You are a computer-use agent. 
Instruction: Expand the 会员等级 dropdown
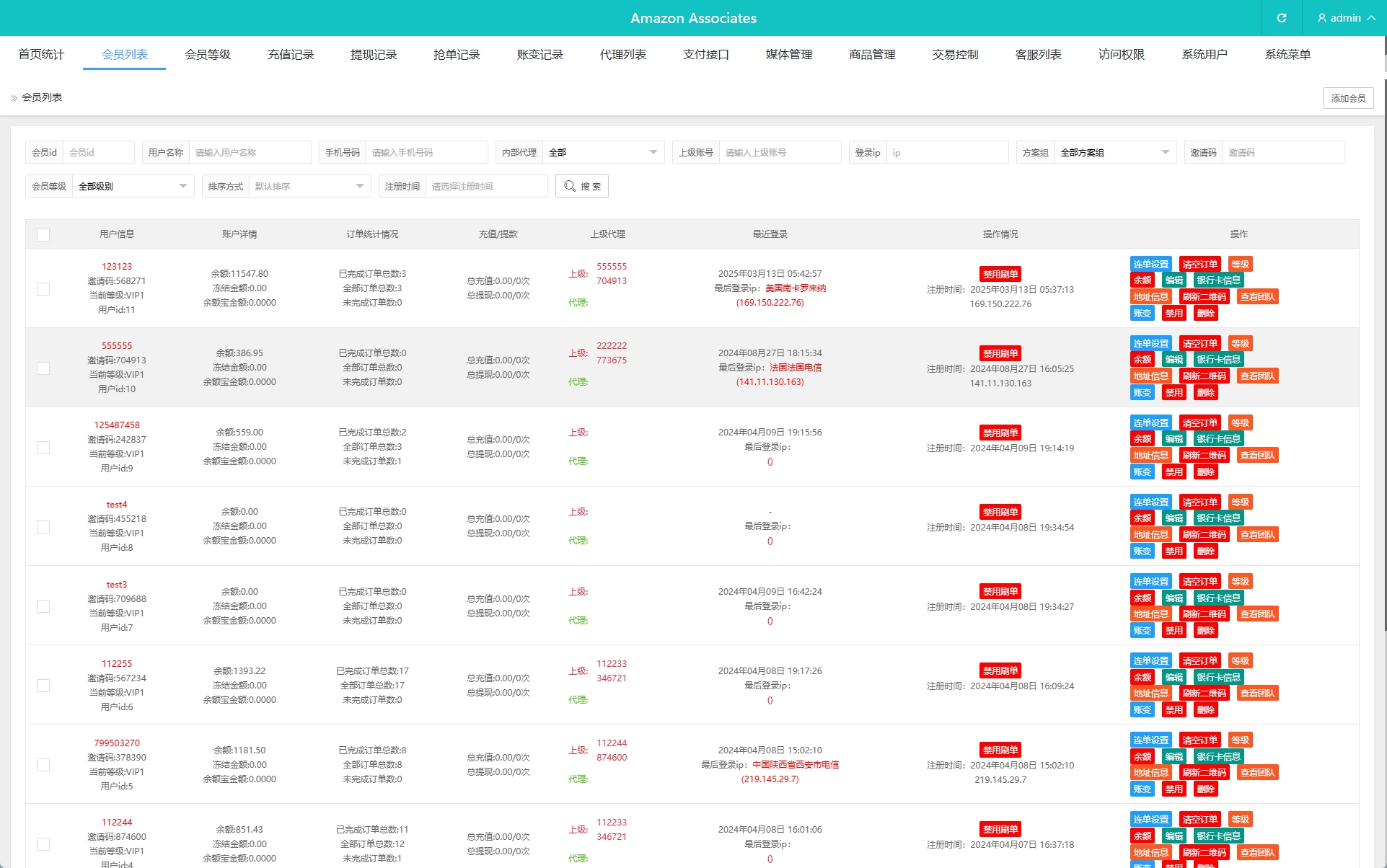point(133,186)
